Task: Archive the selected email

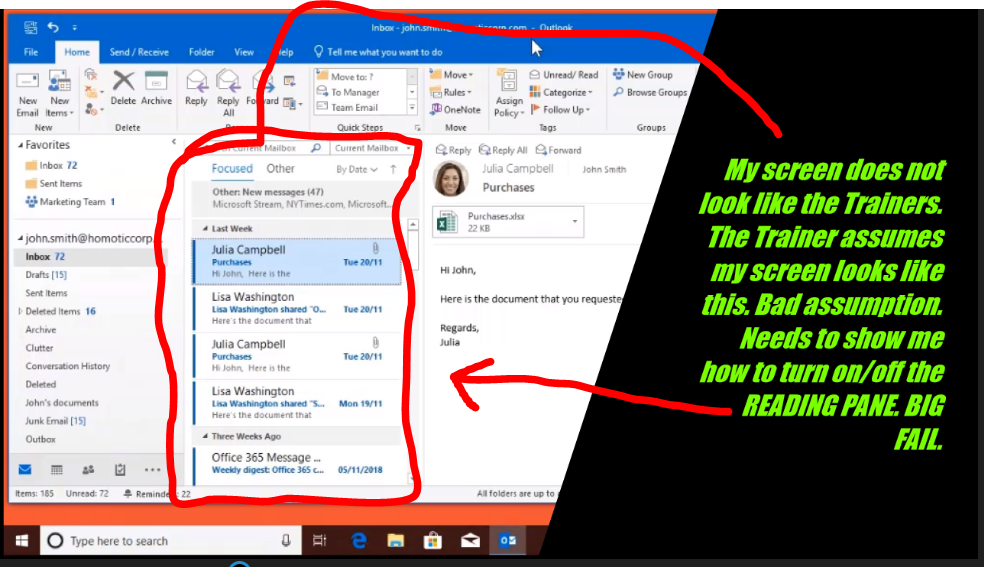Action: 156,88
